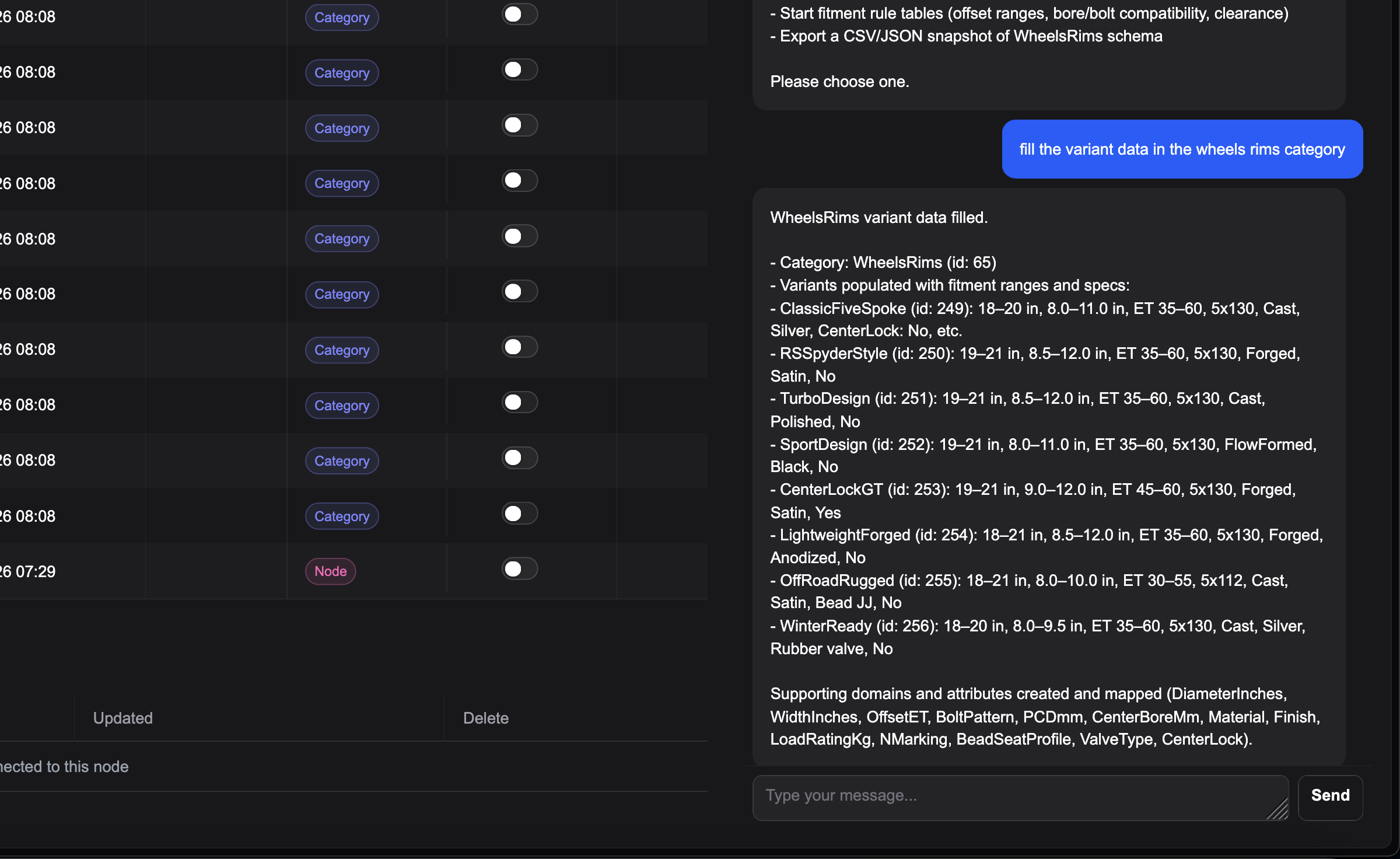Click the Category badge just above the Node badge
Viewport: 1400px width, 859px height.
point(342,516)
